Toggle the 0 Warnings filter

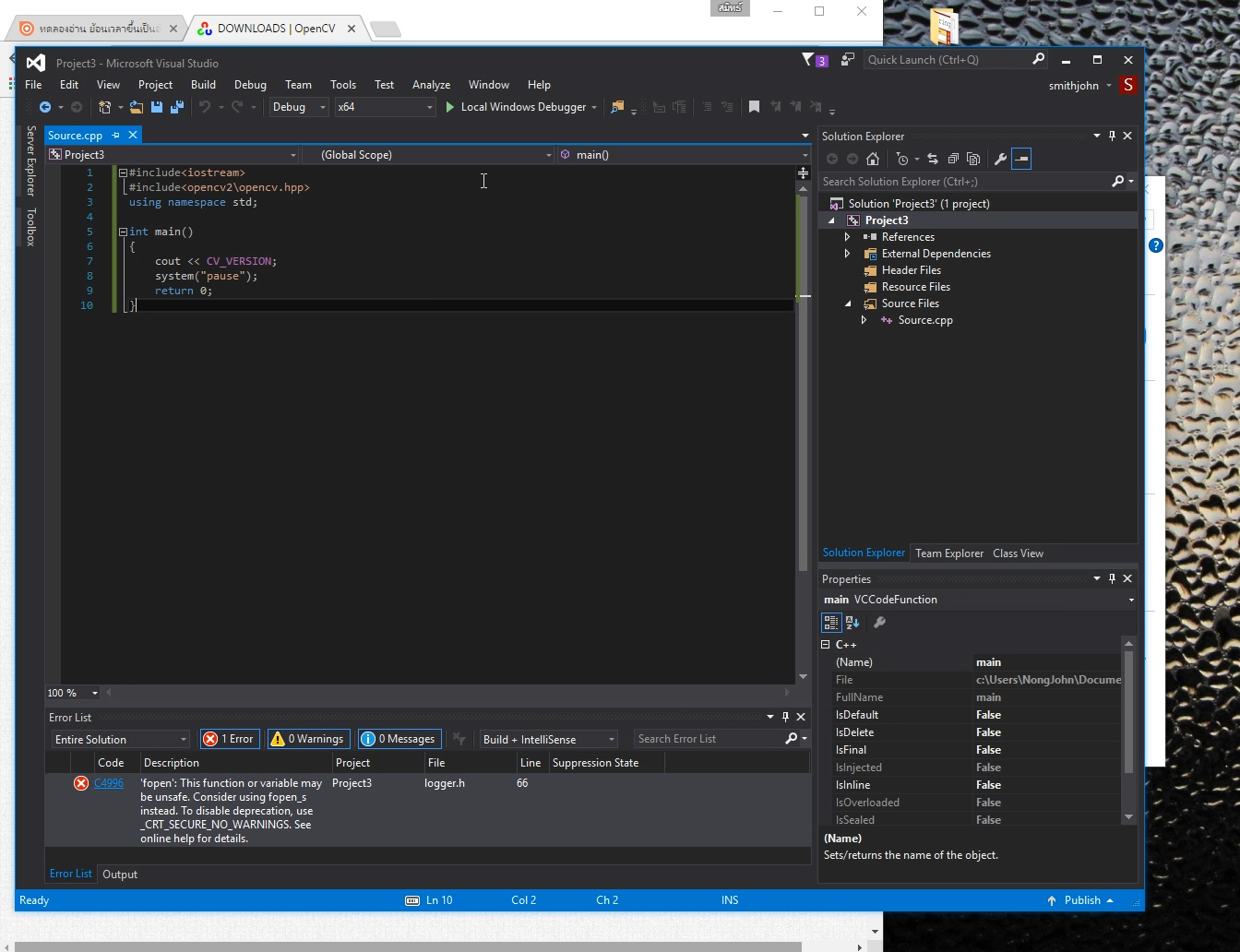click(x=307, y=738)
